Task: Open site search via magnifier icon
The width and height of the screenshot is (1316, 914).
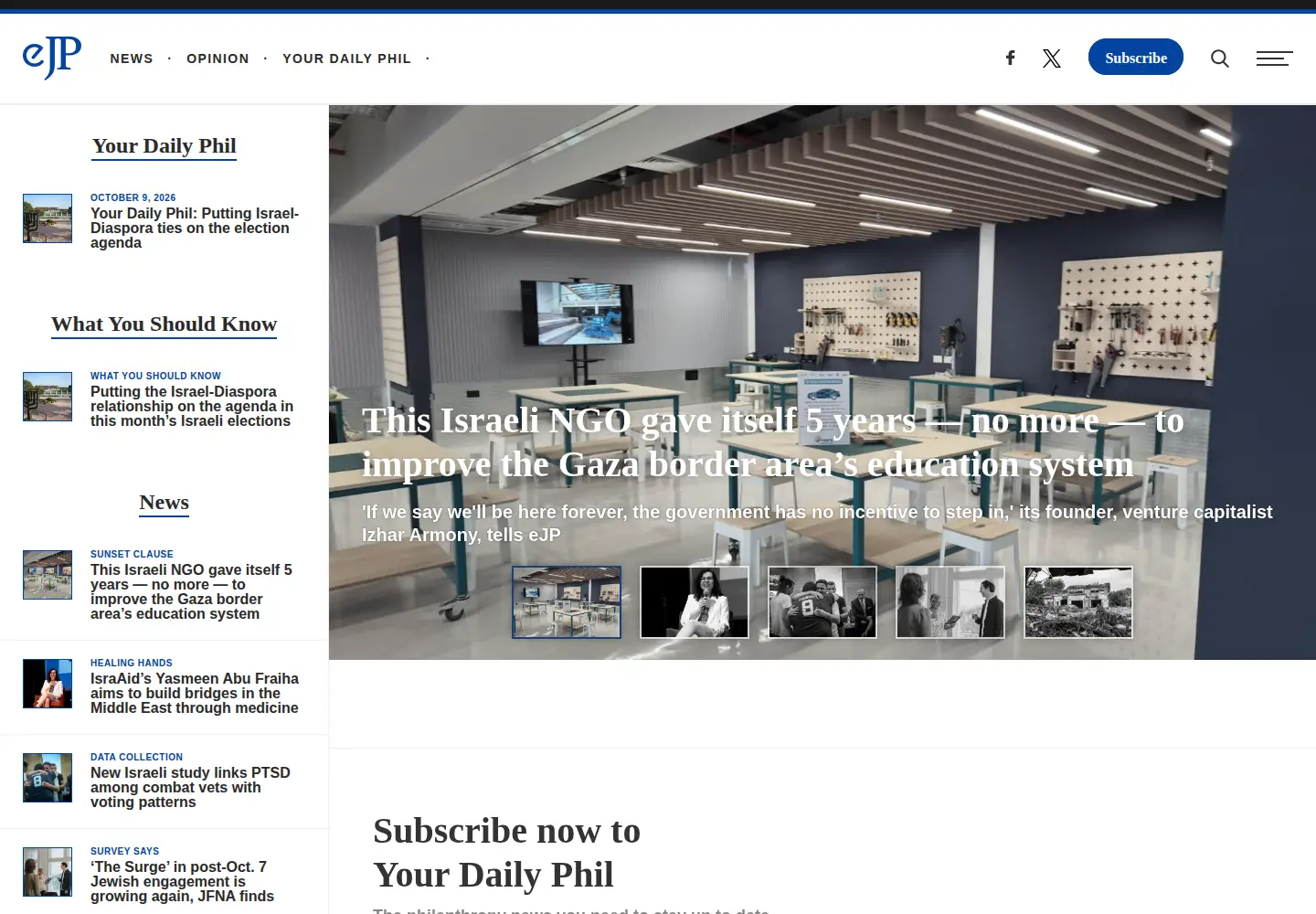Action: click(x=1220, y=58)
